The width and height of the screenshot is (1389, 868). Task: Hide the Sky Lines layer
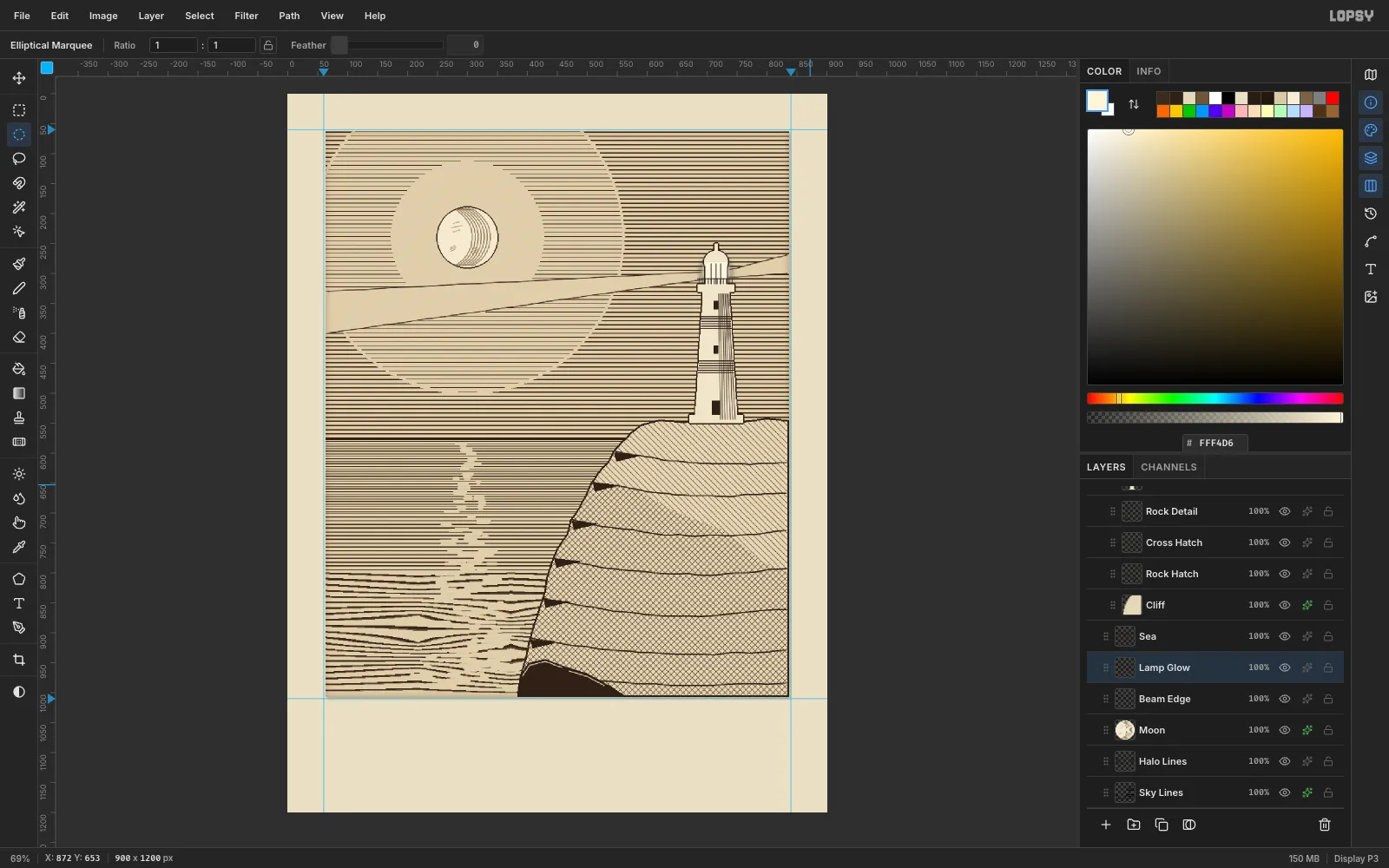click(x=1285, y=792)
